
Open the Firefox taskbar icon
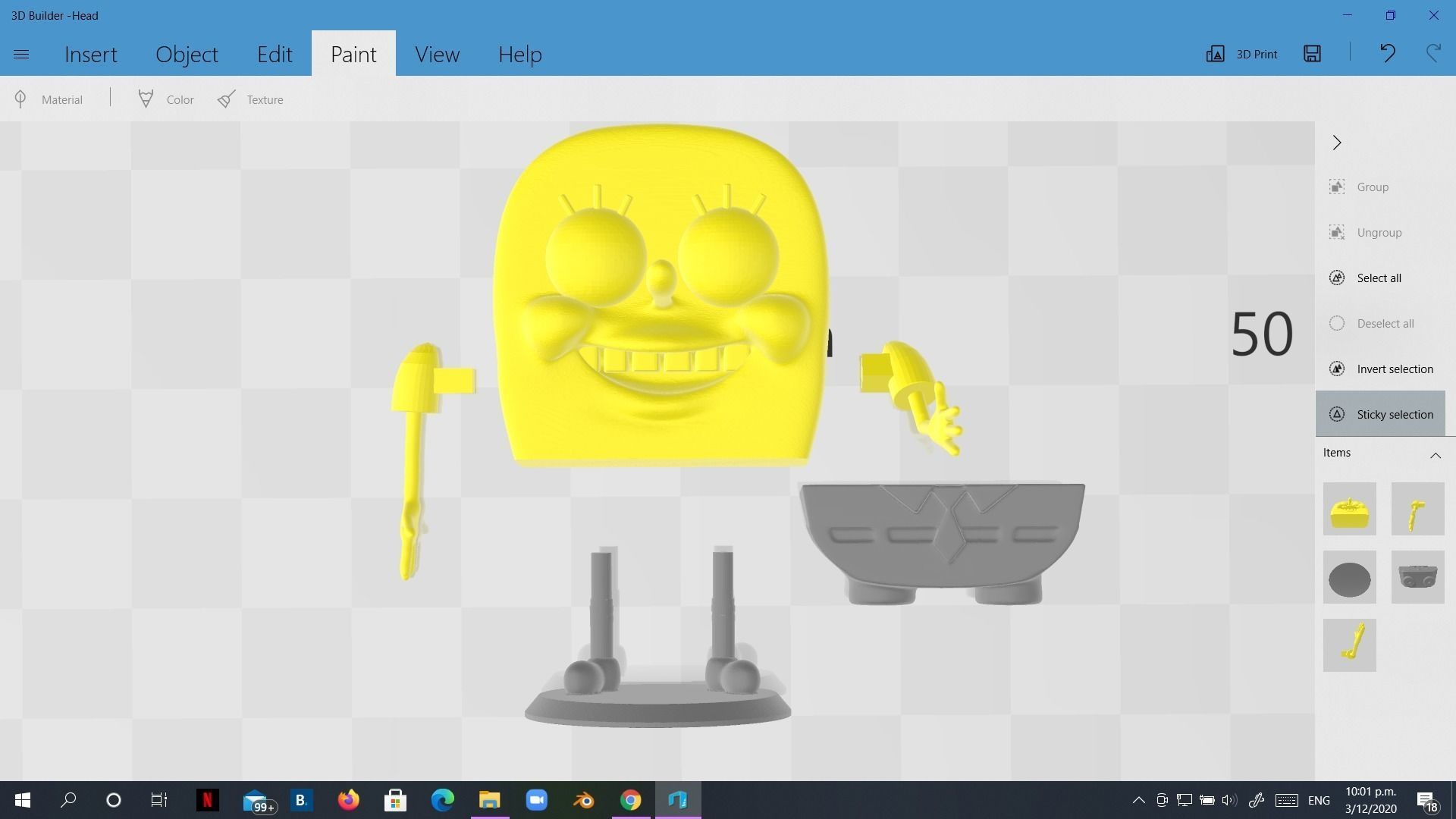coord(348,800)
